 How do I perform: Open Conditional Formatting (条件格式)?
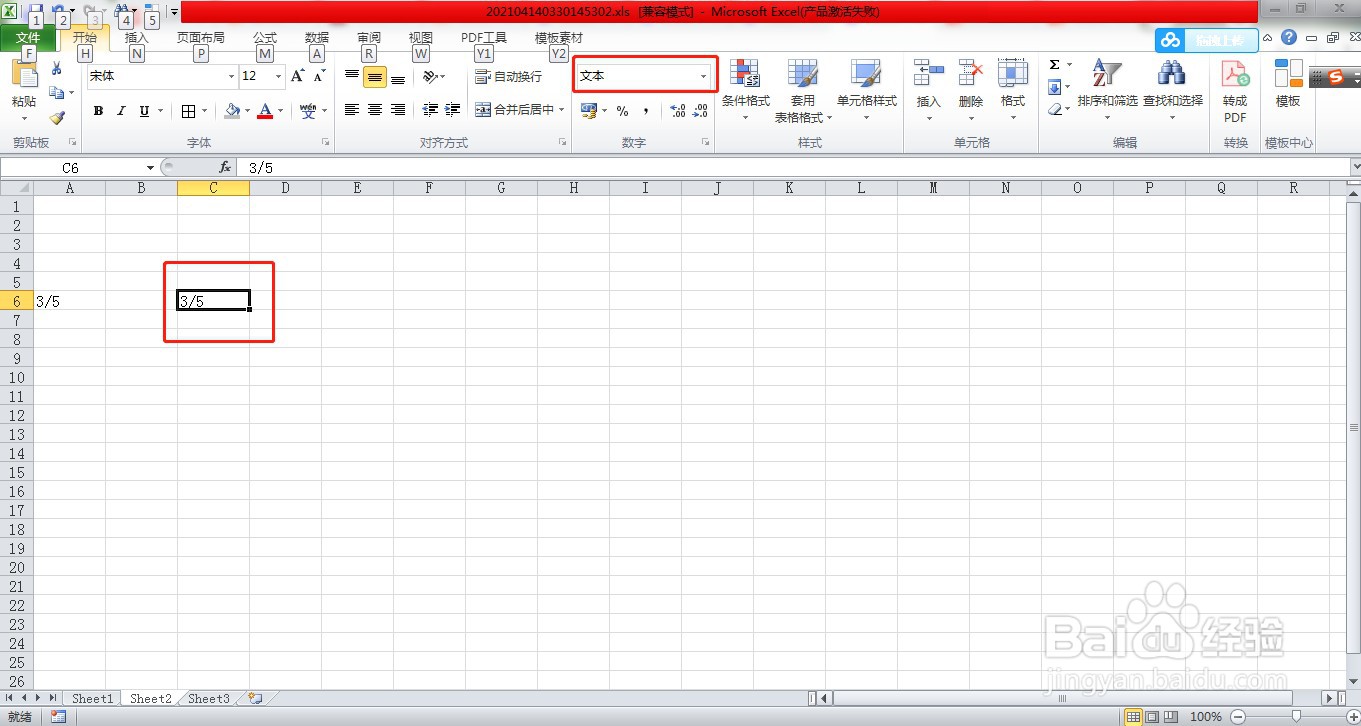(x=746, y=90)
